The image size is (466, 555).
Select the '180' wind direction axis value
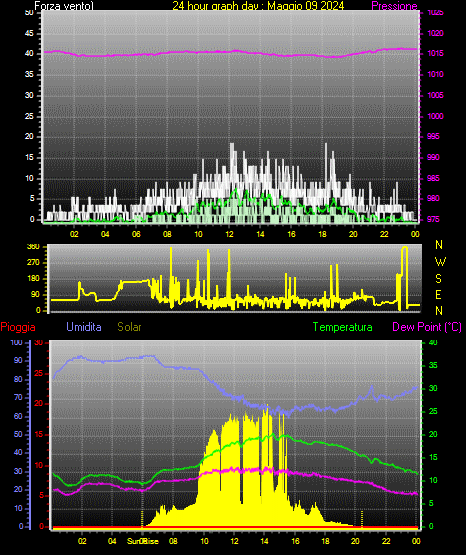[x=33, y=279]
